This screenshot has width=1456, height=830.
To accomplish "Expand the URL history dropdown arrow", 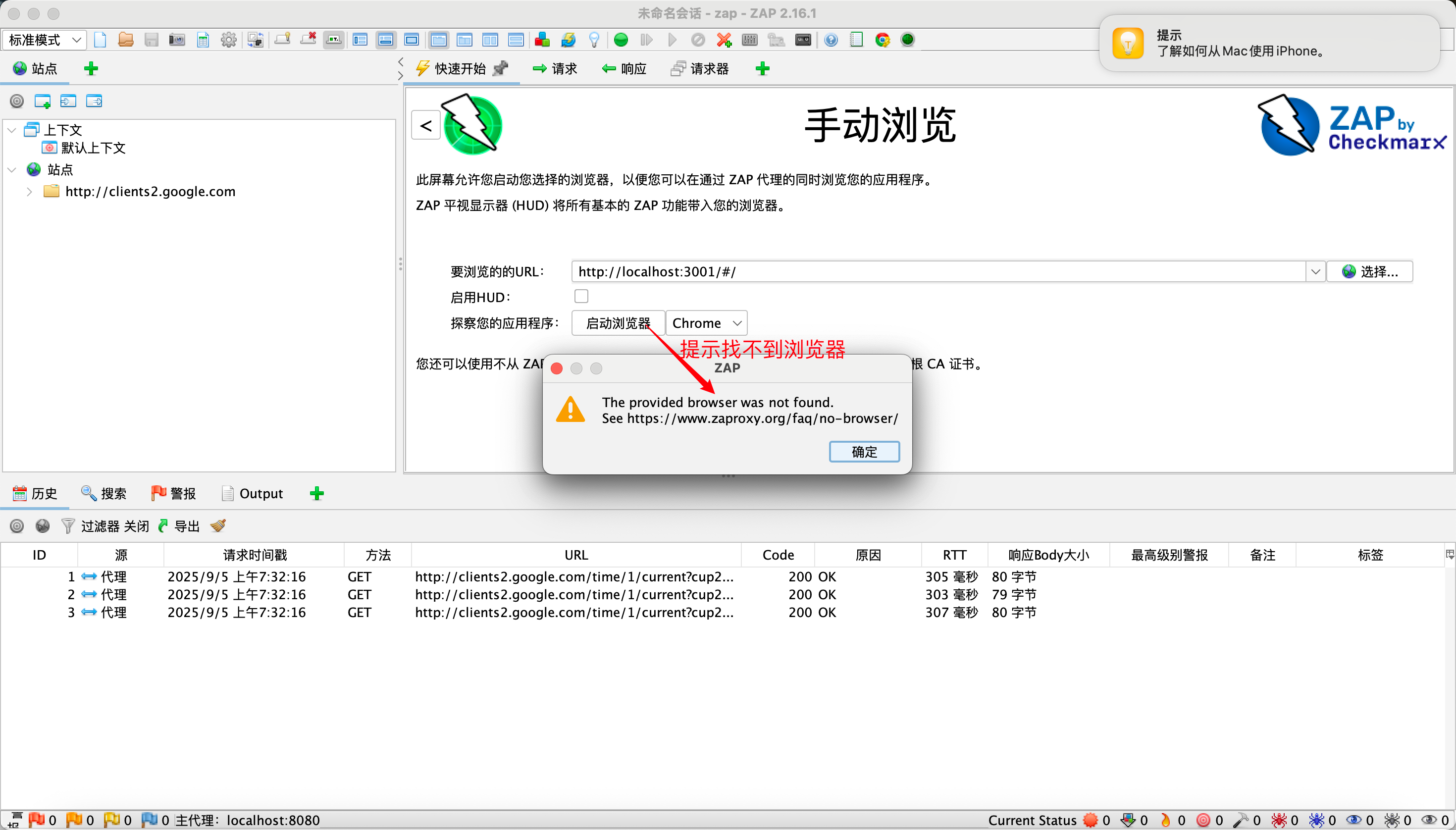I will coord(1315,271).
